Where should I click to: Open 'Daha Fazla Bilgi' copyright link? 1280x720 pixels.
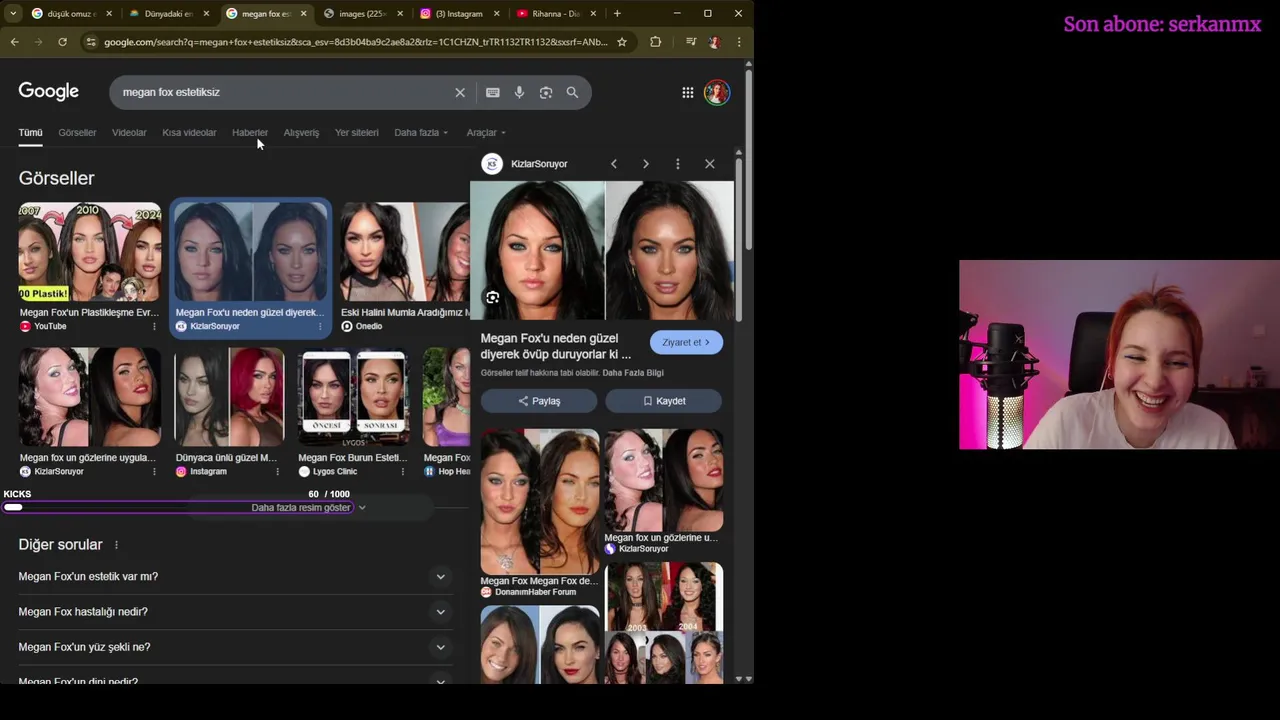tap(633, 373)
